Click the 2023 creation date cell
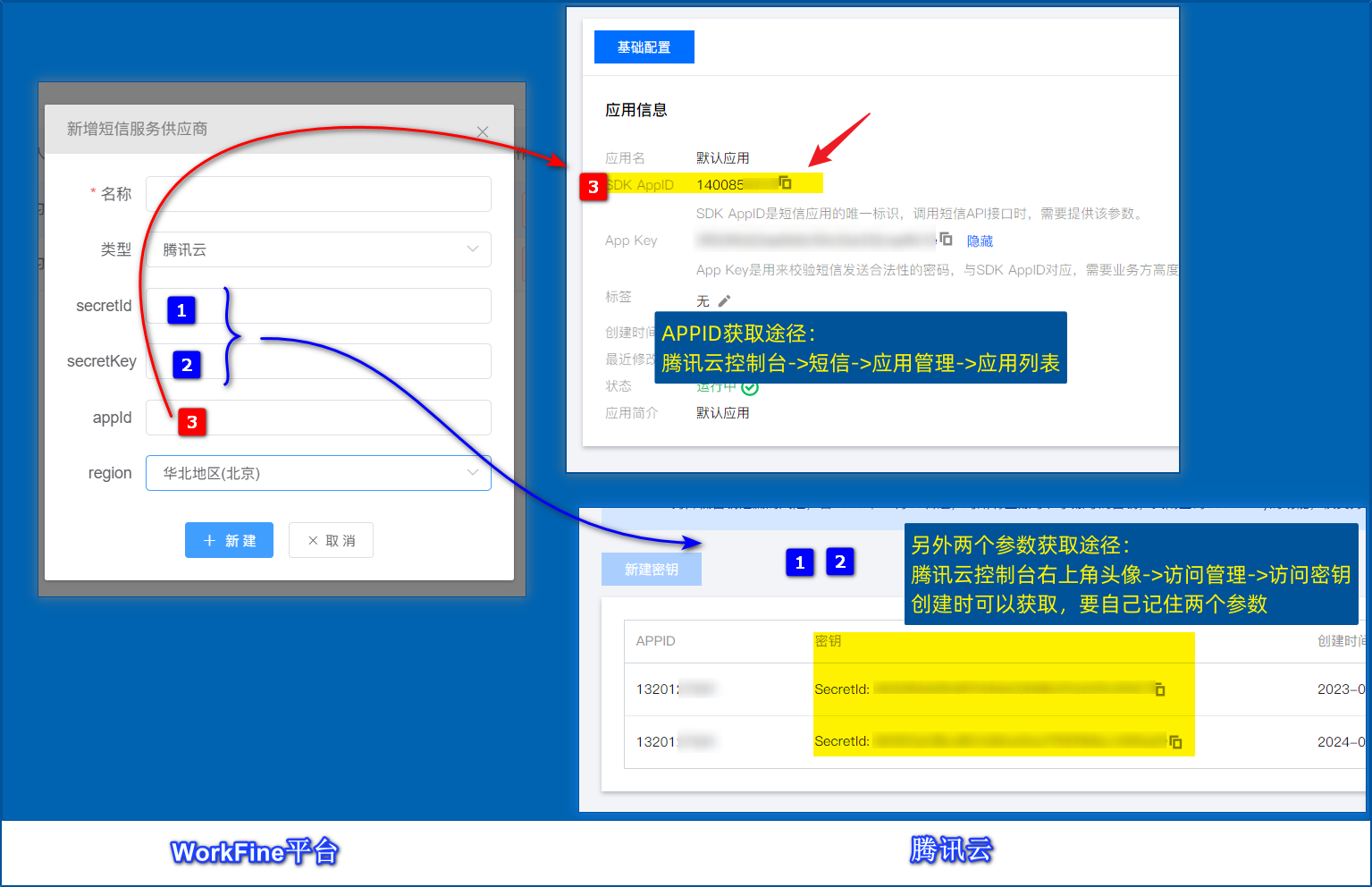1372x887 pixels. [x=1341, y=689]
